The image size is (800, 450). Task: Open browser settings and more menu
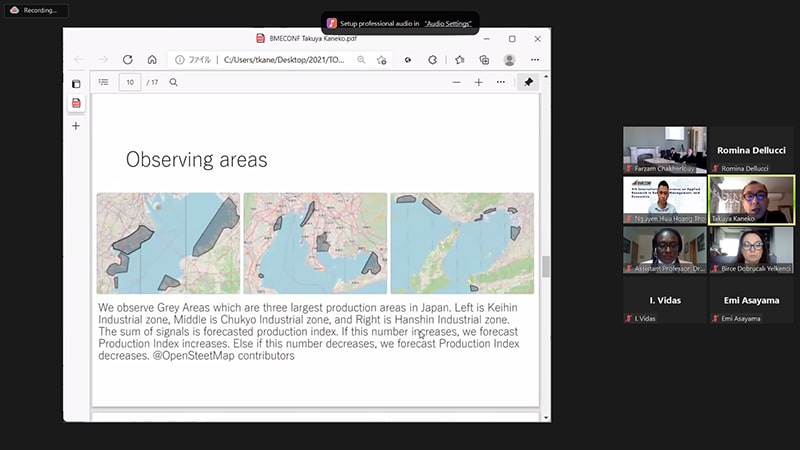[x=535, y=60]
